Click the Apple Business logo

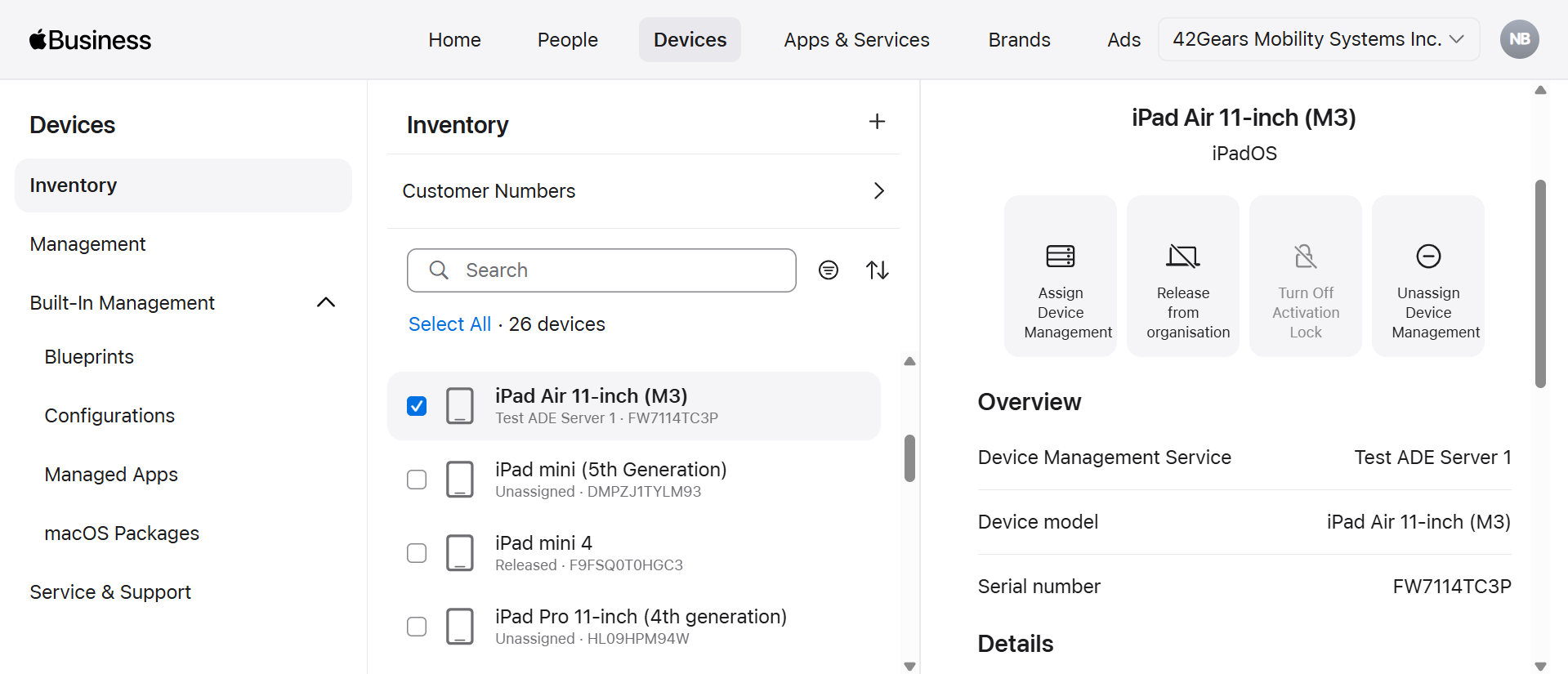tap(90, 40)
